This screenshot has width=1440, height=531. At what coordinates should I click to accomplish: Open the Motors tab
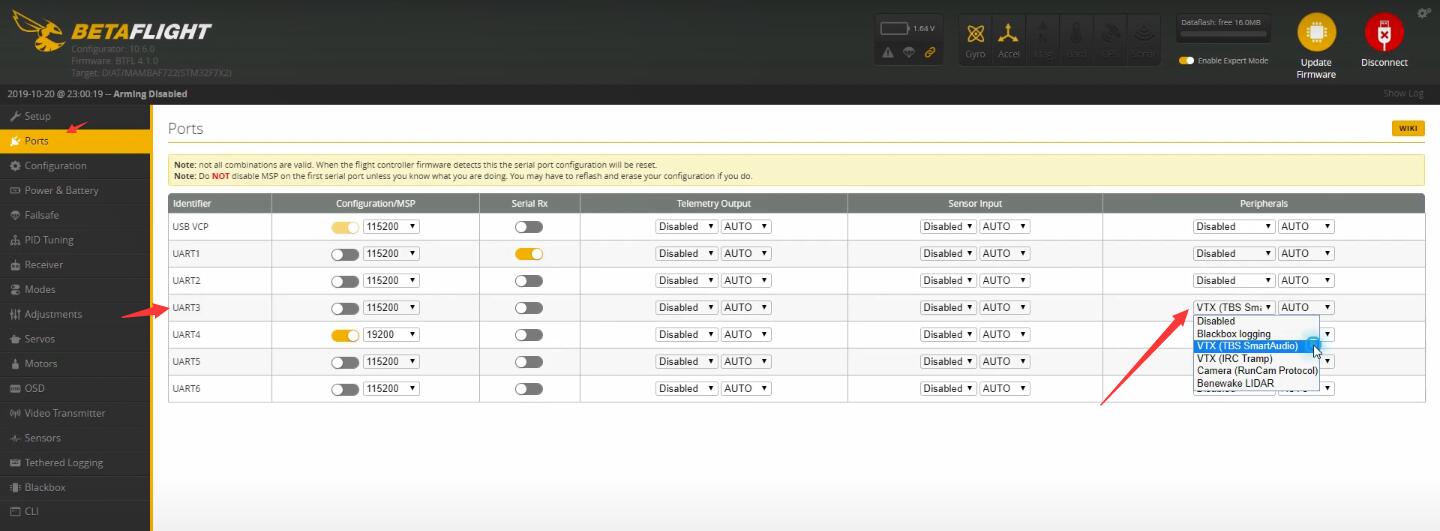[76, 364]
